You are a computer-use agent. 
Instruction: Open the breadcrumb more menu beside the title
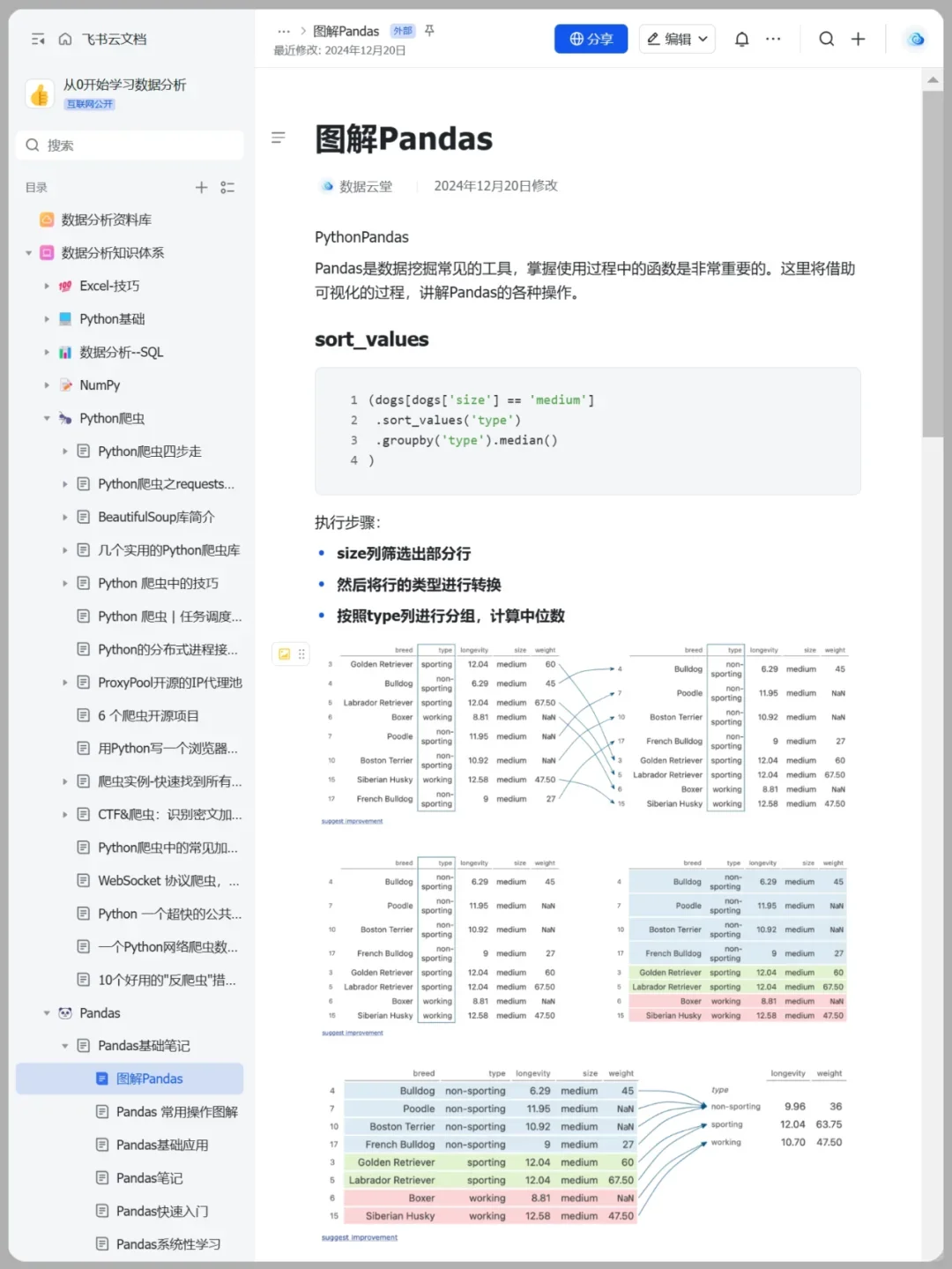coord(284,30)
